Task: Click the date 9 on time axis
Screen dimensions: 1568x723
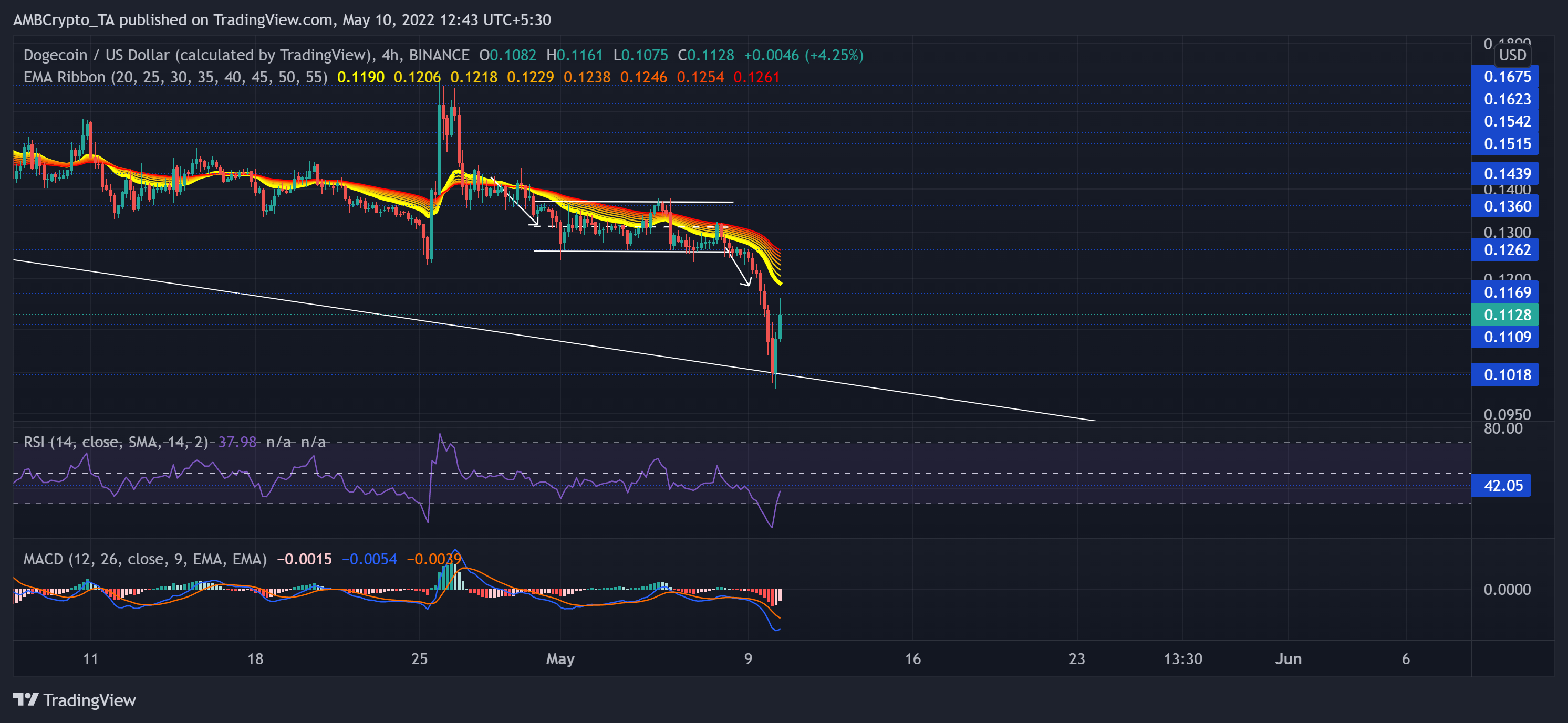Action: [748, 658]
